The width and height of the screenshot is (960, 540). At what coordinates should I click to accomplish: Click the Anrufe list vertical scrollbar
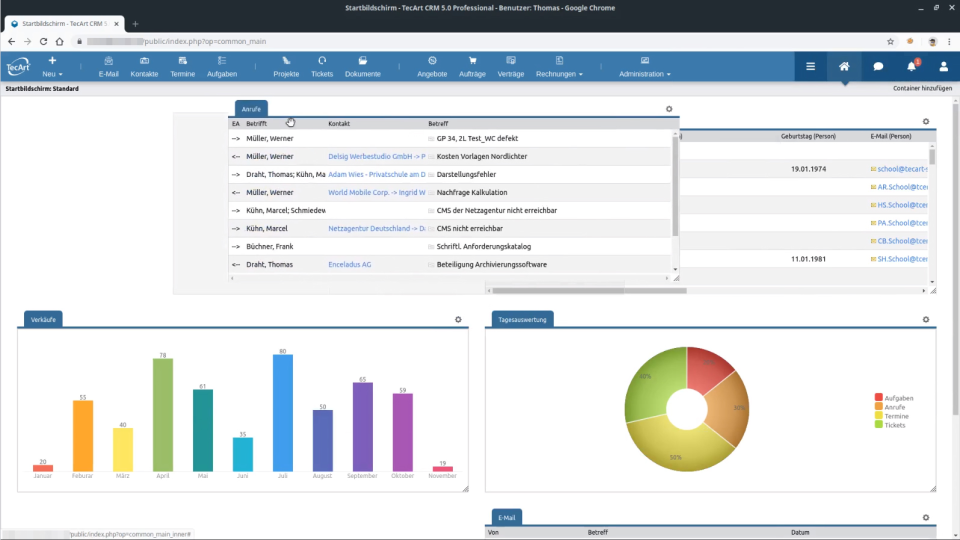(675, 187)
